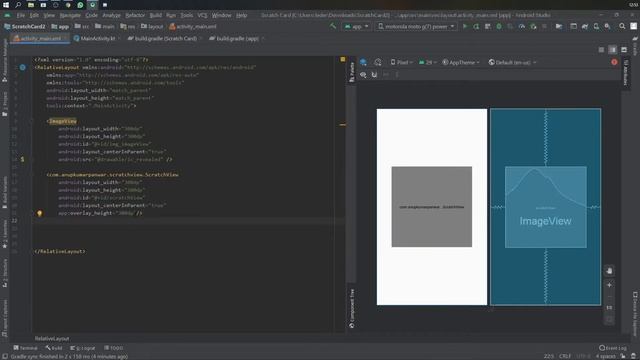Open the profiler gauge icon in toolbar
The height and width of the screenshot is (360, 640).
click(522, 26)
